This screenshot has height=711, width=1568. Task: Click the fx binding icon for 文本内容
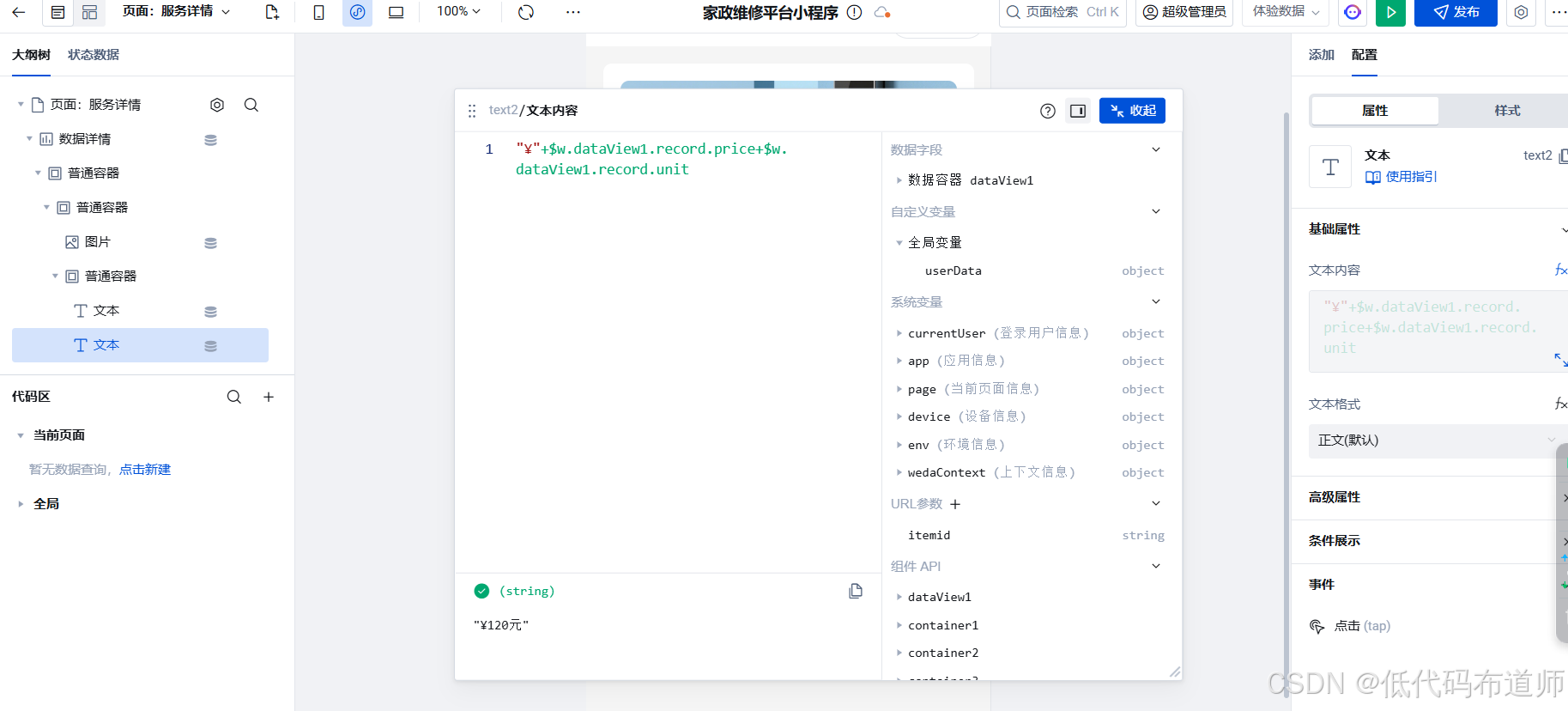(x=1560, y=270)
